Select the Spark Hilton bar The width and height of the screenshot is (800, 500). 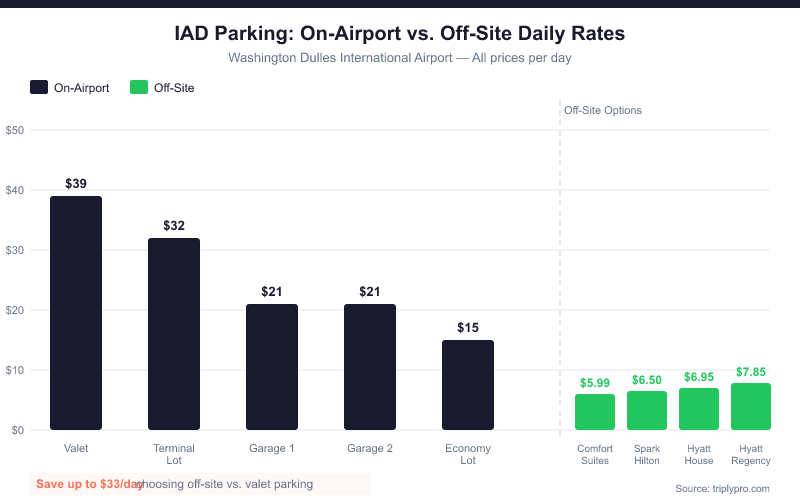(x=647, y=410)
